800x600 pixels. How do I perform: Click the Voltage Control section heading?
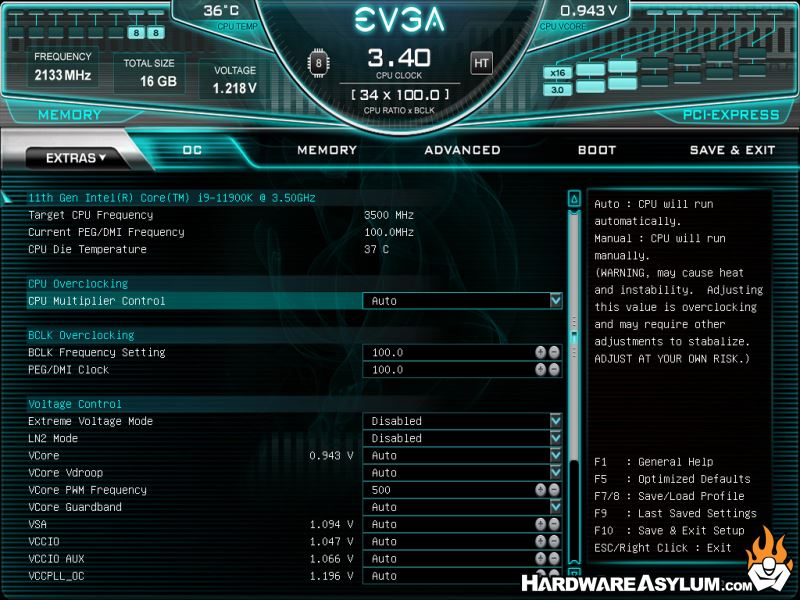(x=75, y=404)
